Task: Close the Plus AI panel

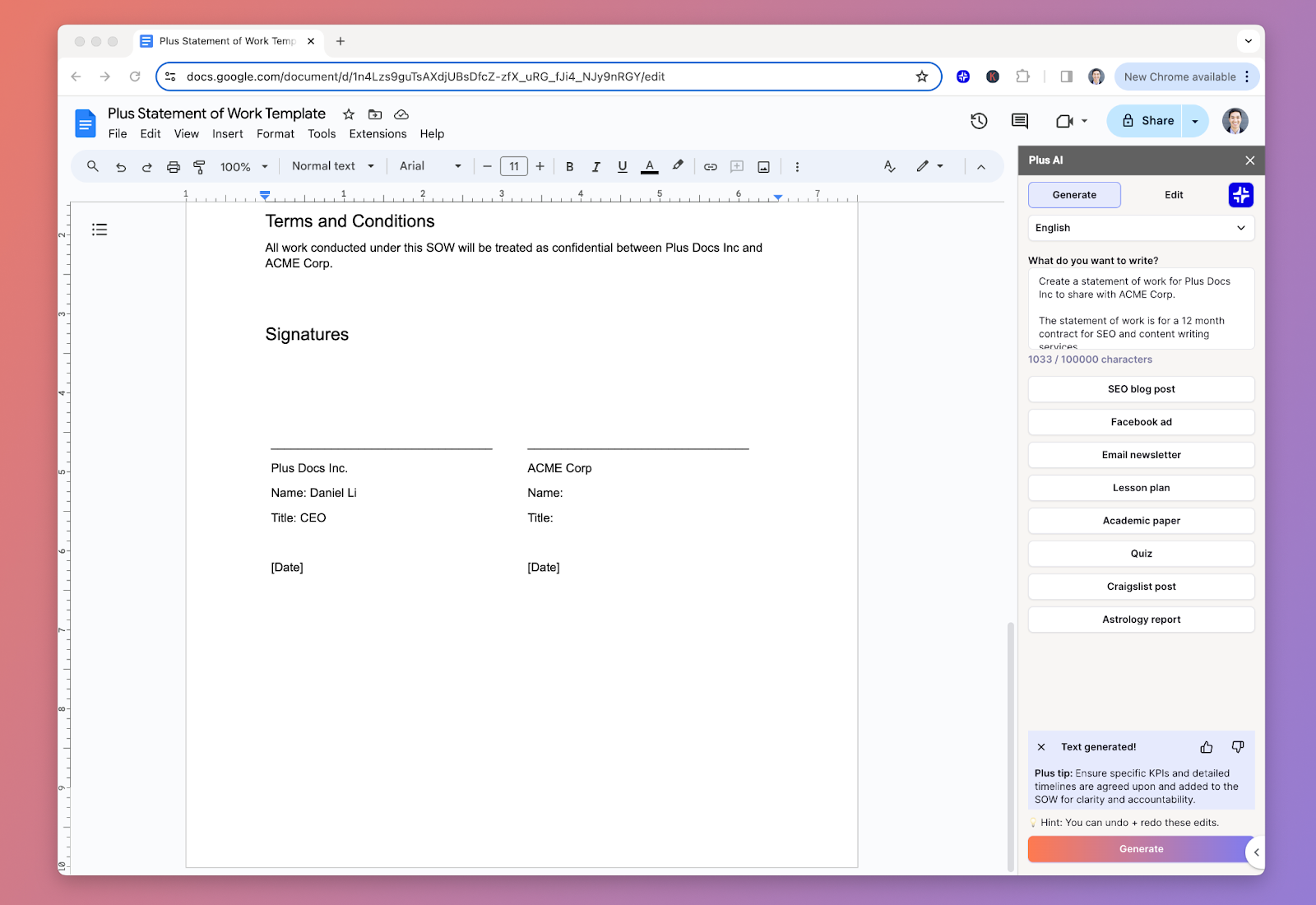Action: [x=1250, y=160]
